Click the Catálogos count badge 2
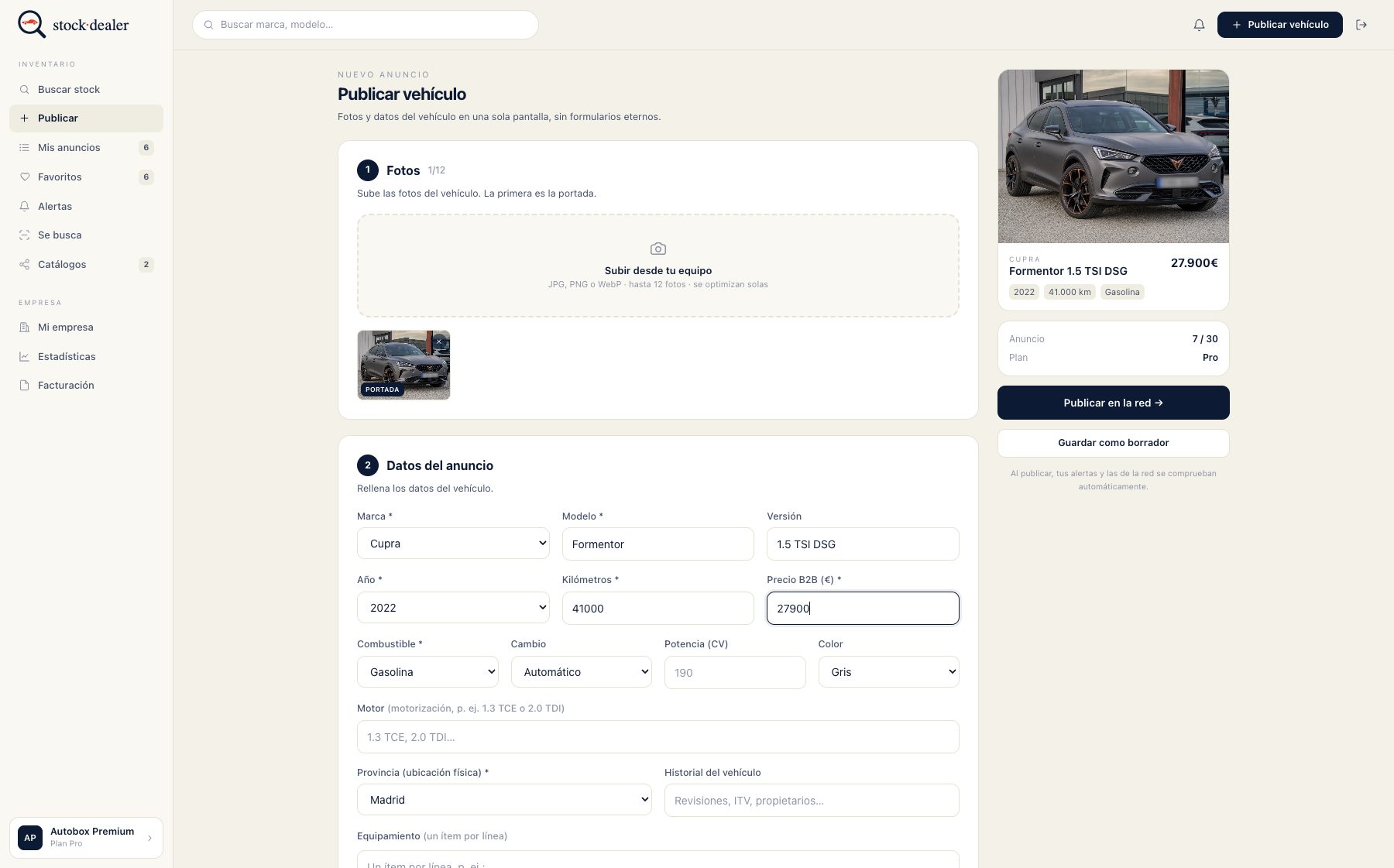1394x868 pixels. 146,265
